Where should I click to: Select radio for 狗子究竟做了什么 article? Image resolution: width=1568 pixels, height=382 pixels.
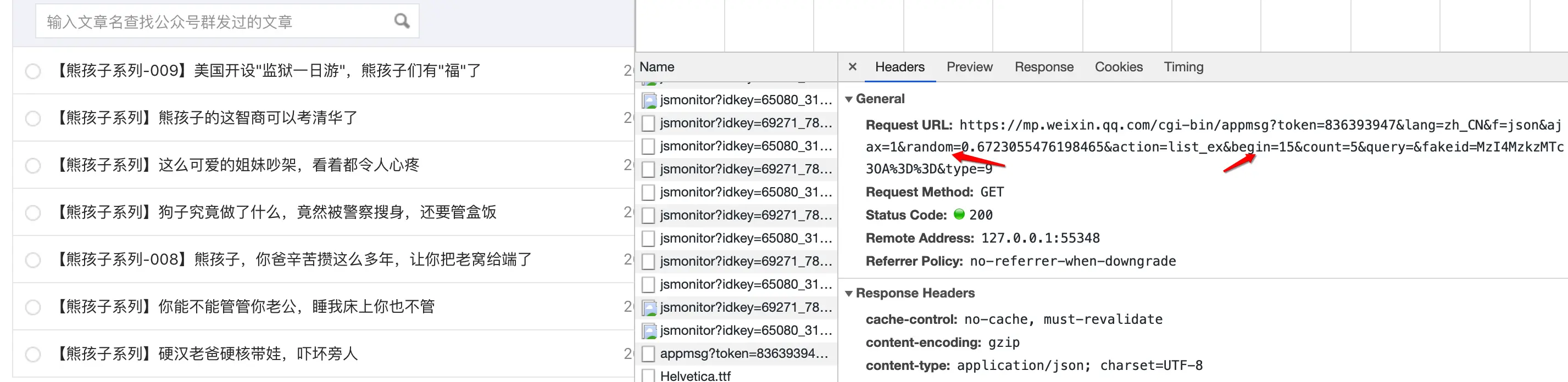tap(33, 213)
